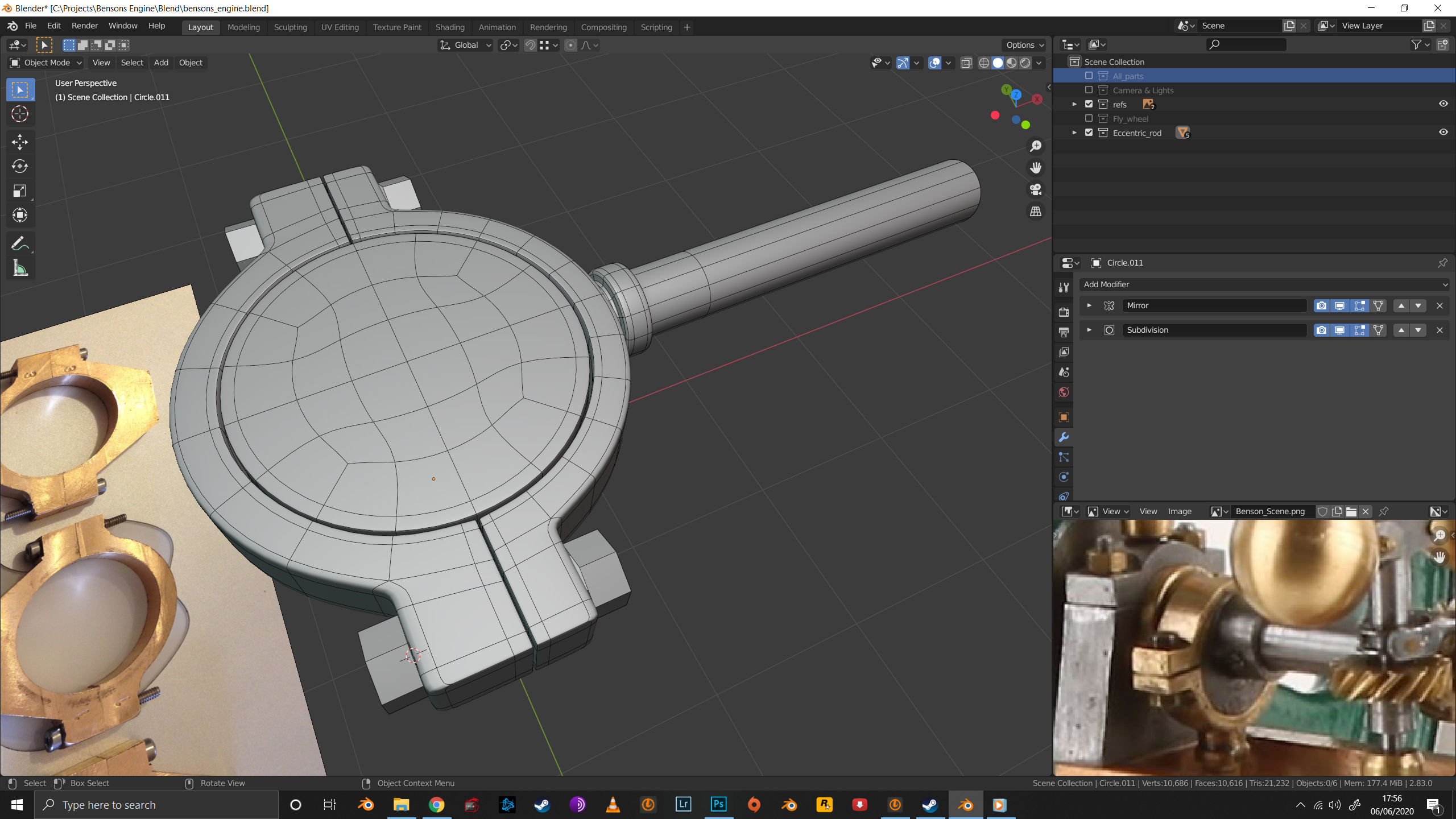The image size is (1456, 819).
Task: Activate the Annotate pencil tool
Action: click(20, 244)
